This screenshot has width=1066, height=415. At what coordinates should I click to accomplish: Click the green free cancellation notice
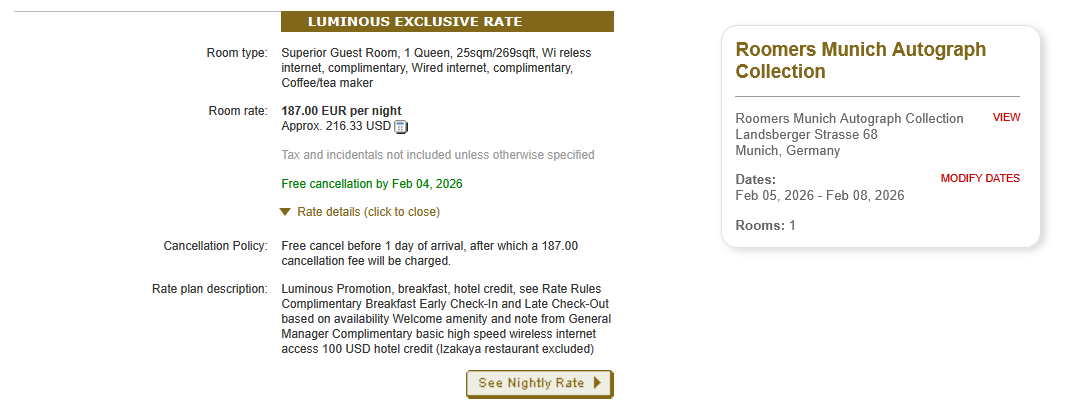point(372,184)
